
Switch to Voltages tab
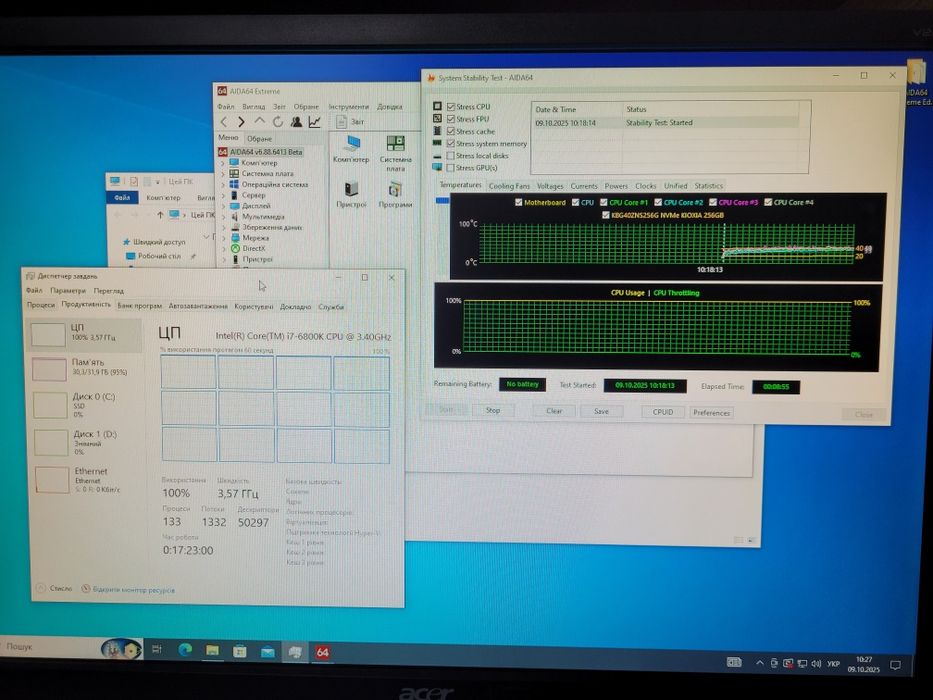(550, 186)
